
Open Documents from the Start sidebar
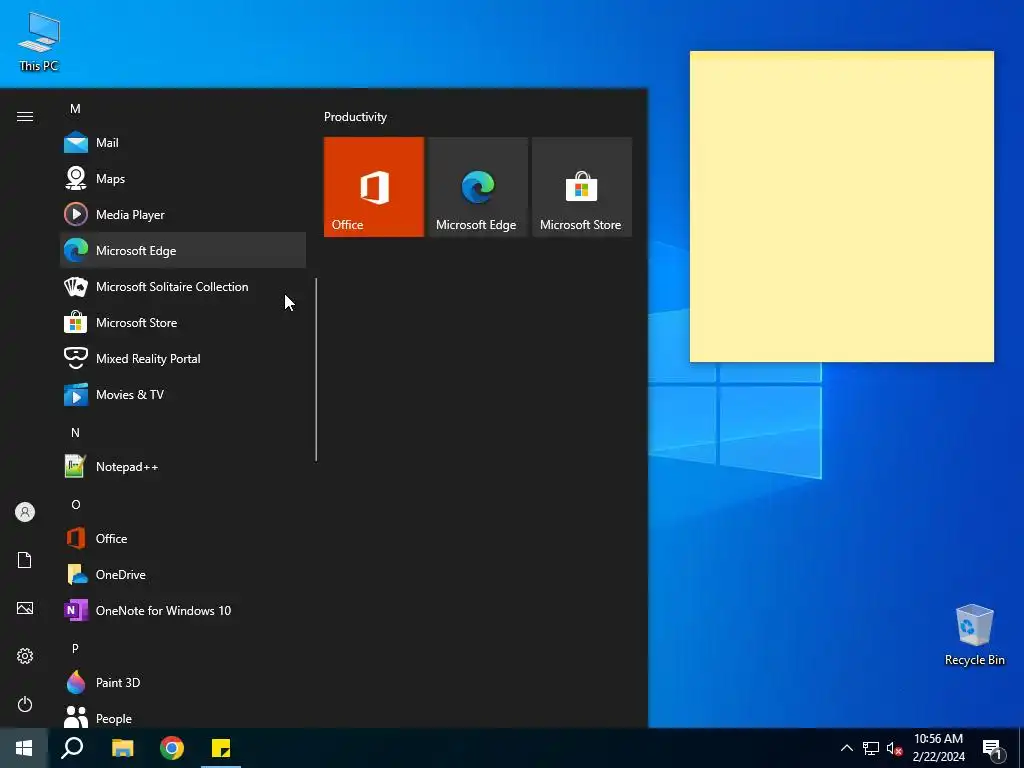[x=25, y=560]
